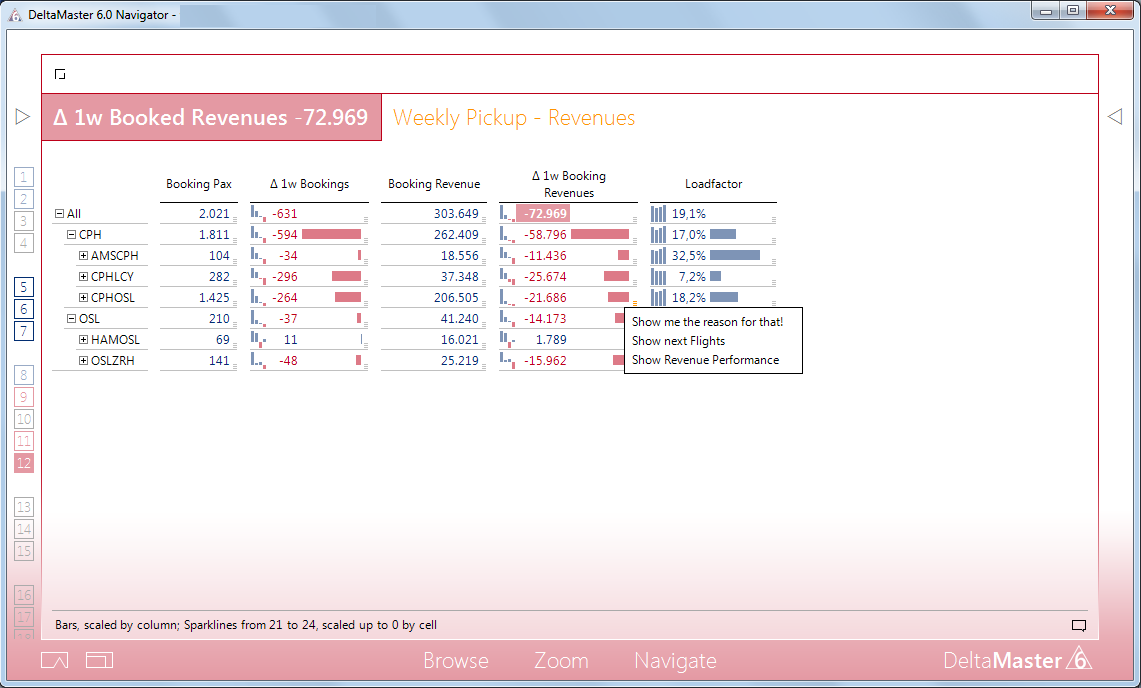This screenshot has height=688, width=1141.
Task: Expand the CPHLCY node
Action: pyautogui.click(x=83, y=277)
